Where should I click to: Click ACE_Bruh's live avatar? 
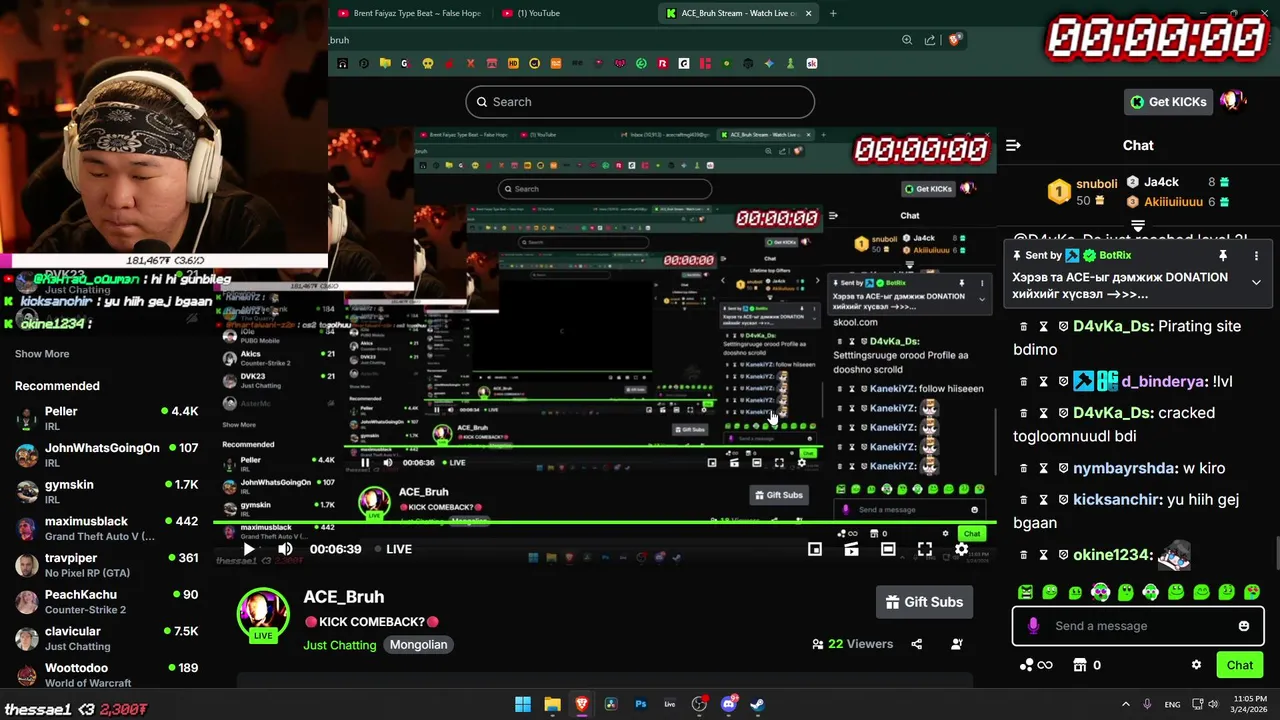pos(263,614)
